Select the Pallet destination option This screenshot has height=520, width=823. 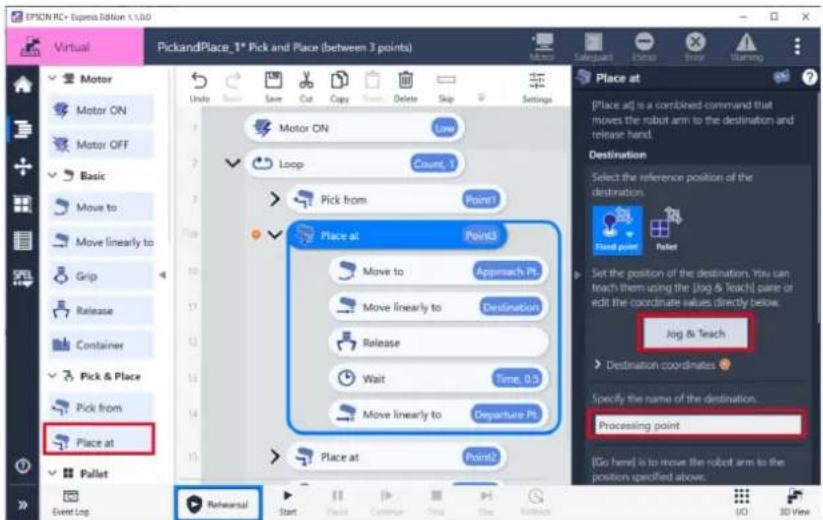point(666,230)
